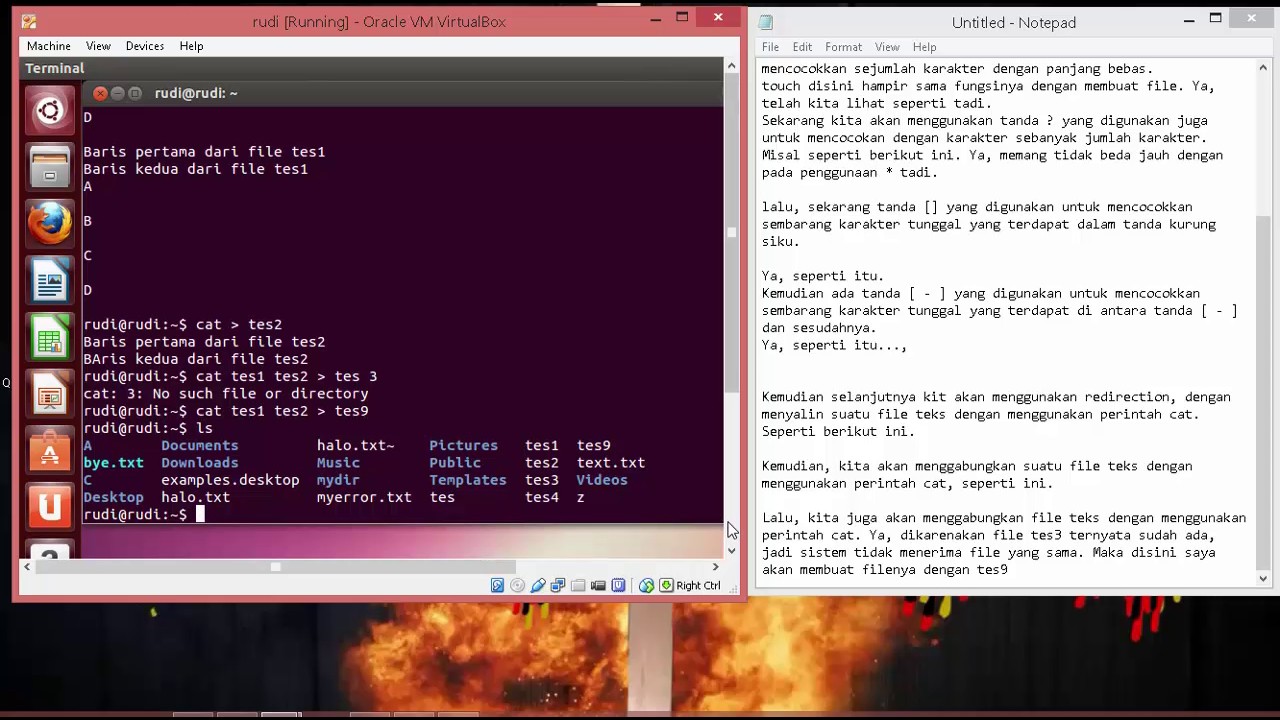This screenshot has height=720, width=1280.
Task: Click video capture icon in VirtualBox status bar
Action: tap(598, 586)
